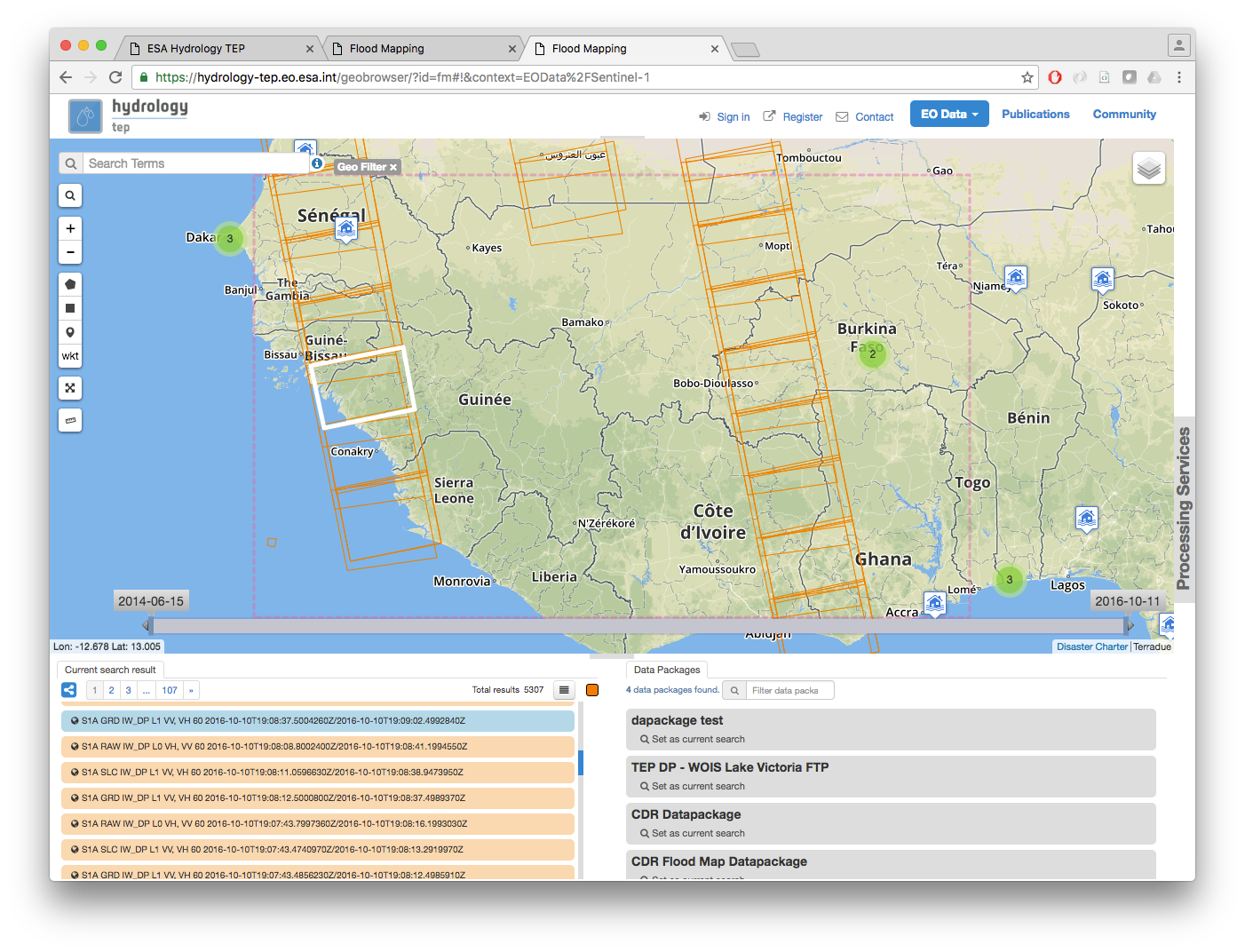
Task: Click the Contact link
Action: [865, 116]
